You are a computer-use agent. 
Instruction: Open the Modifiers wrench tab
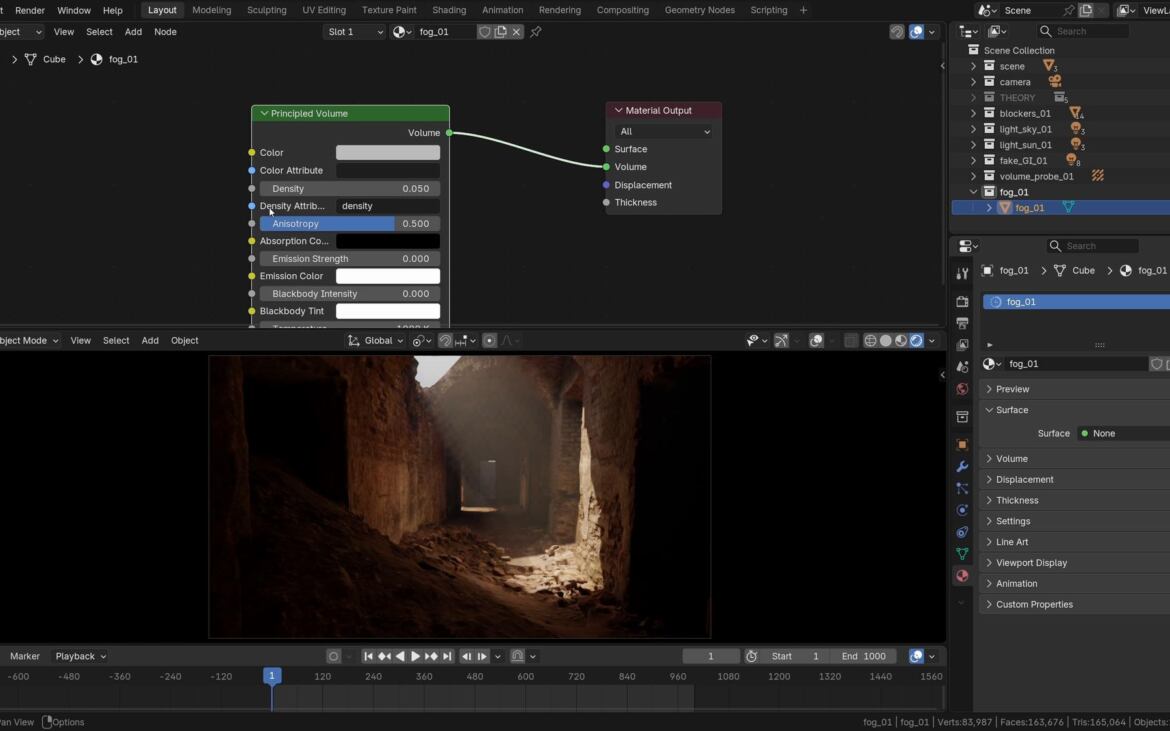(x=962, y=466)
